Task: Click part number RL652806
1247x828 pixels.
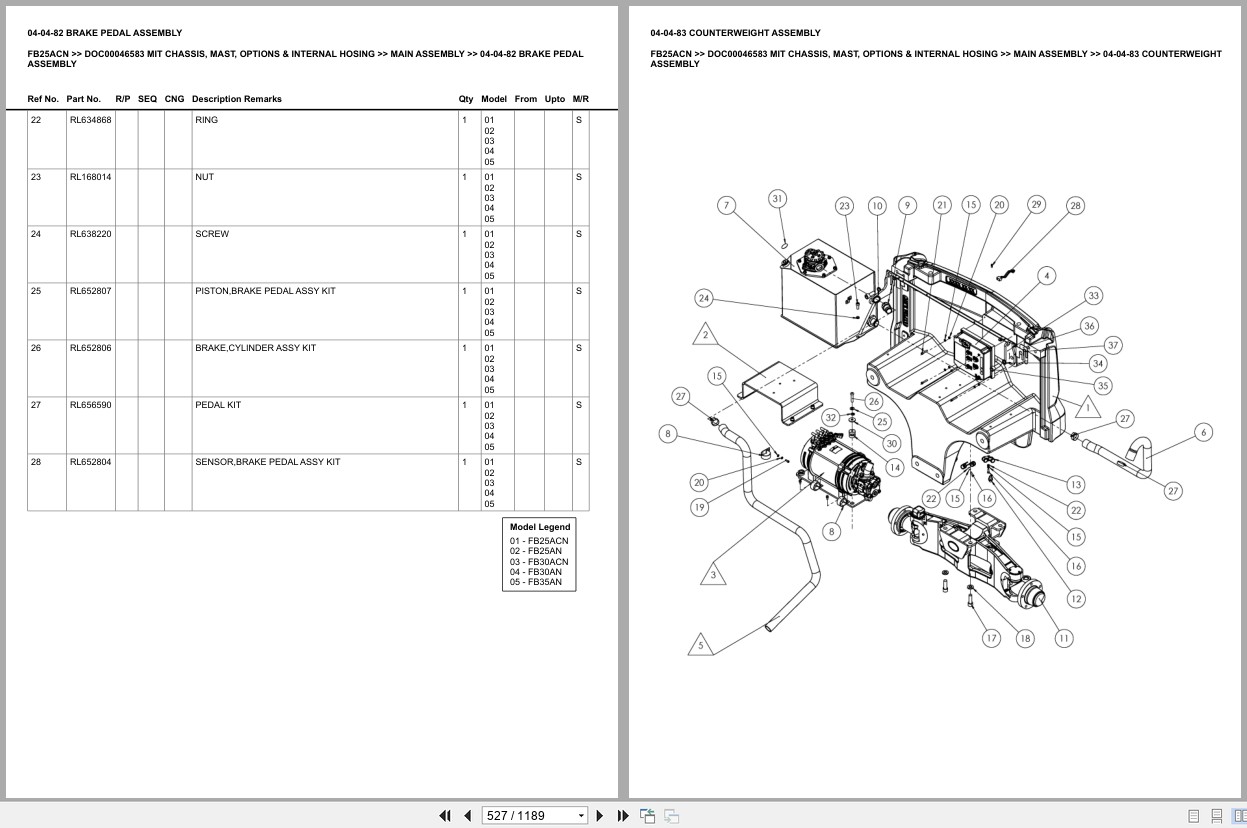Action: 90,348
